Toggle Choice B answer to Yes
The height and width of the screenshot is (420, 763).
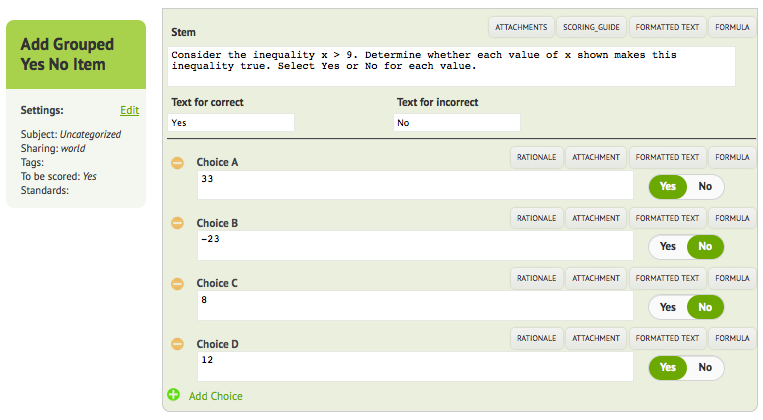pyautogui.click(x=668, y=247)
